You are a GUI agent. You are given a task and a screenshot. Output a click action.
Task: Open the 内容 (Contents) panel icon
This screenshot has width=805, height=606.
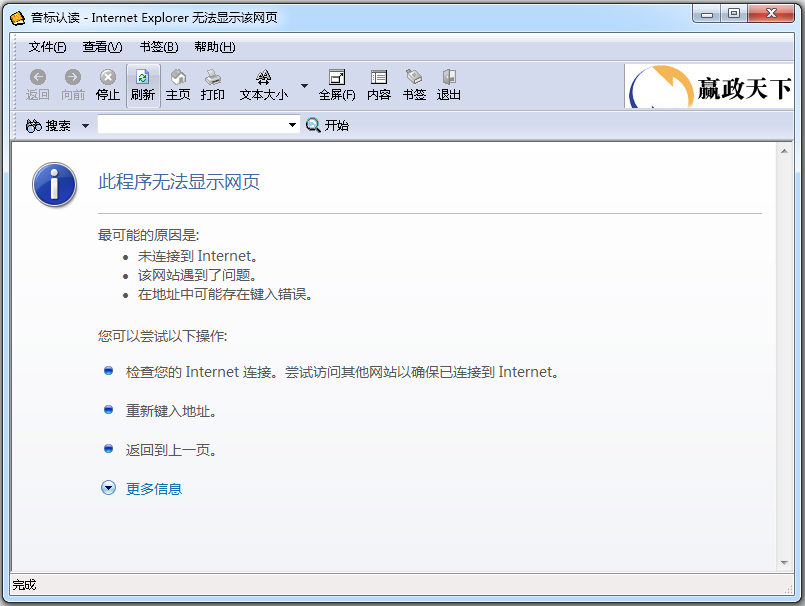pyautogui.click(x=378, y=84)
